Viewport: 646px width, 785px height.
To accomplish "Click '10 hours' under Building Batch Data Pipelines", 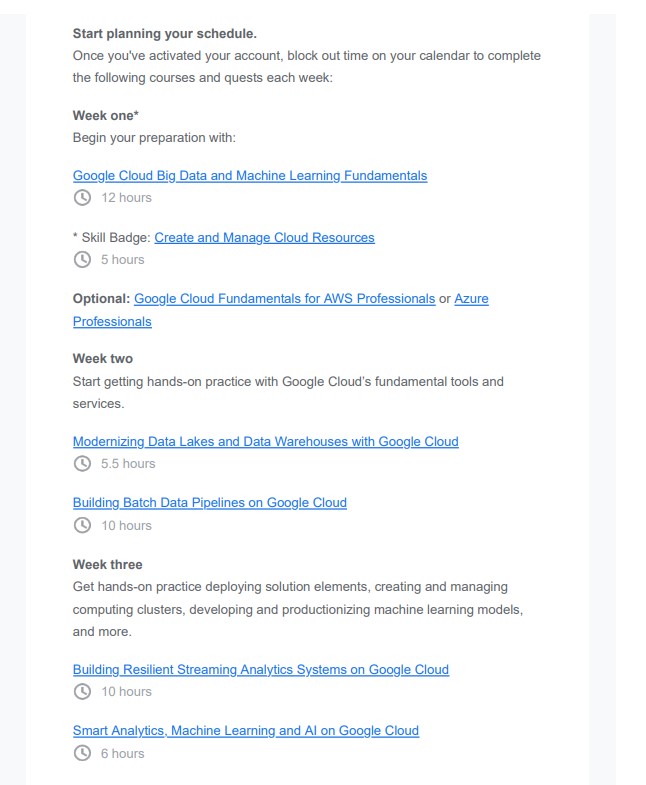I will [126, 526].
